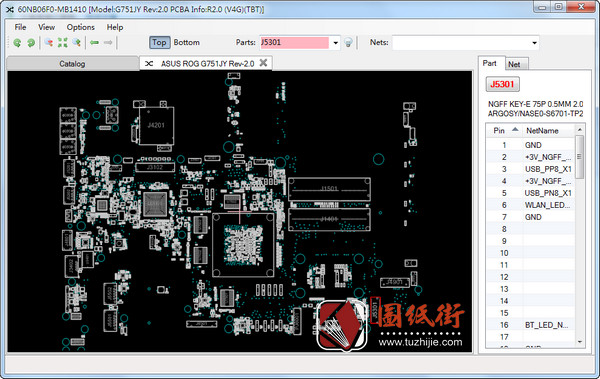
Task: Click the J3102 connector on board
Action: (x=155, y=167)
